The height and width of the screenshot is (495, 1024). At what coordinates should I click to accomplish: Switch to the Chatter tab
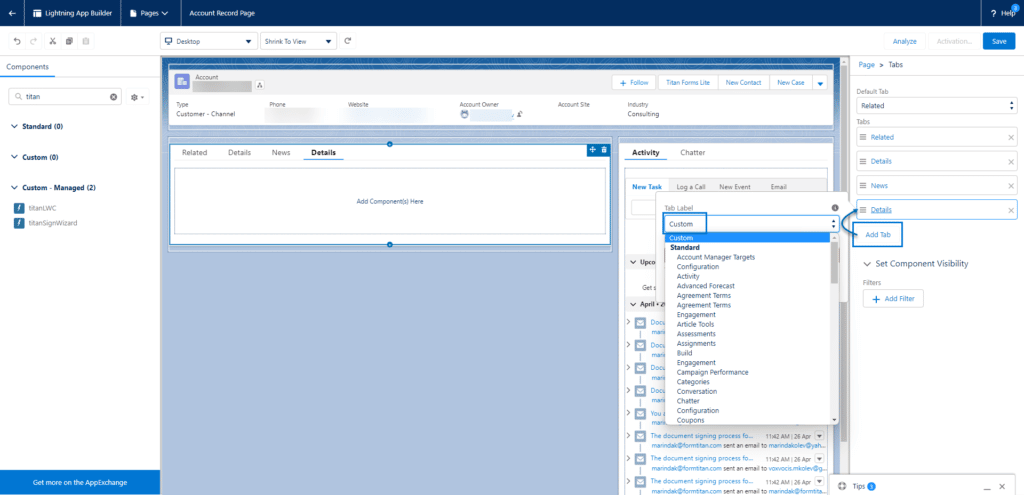coord(692,153)
